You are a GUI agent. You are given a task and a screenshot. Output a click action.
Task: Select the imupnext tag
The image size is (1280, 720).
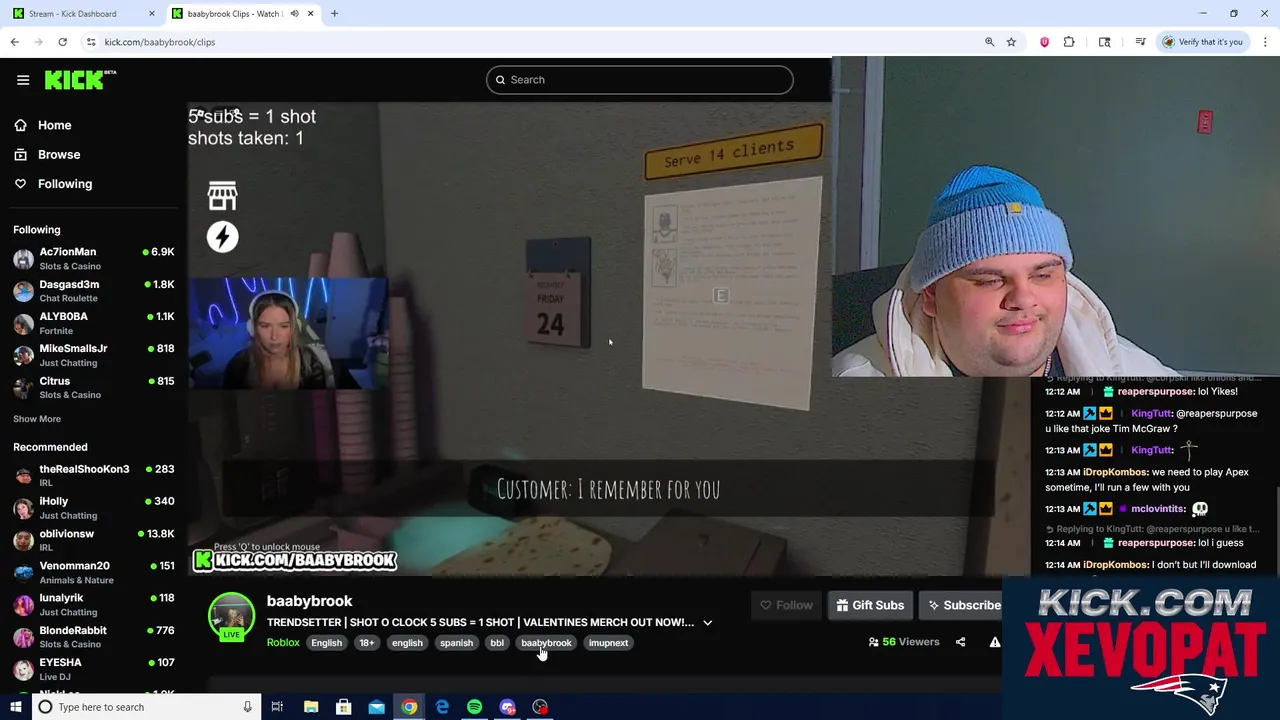coord(608,643)
